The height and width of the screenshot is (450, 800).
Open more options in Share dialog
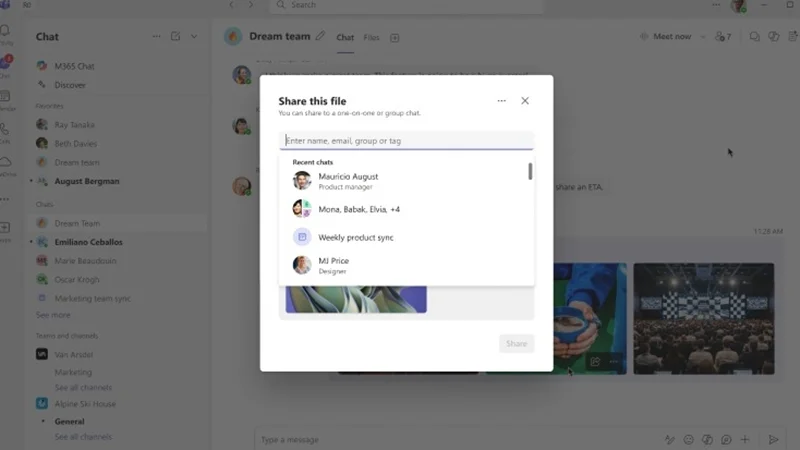[x=502, y=101]
